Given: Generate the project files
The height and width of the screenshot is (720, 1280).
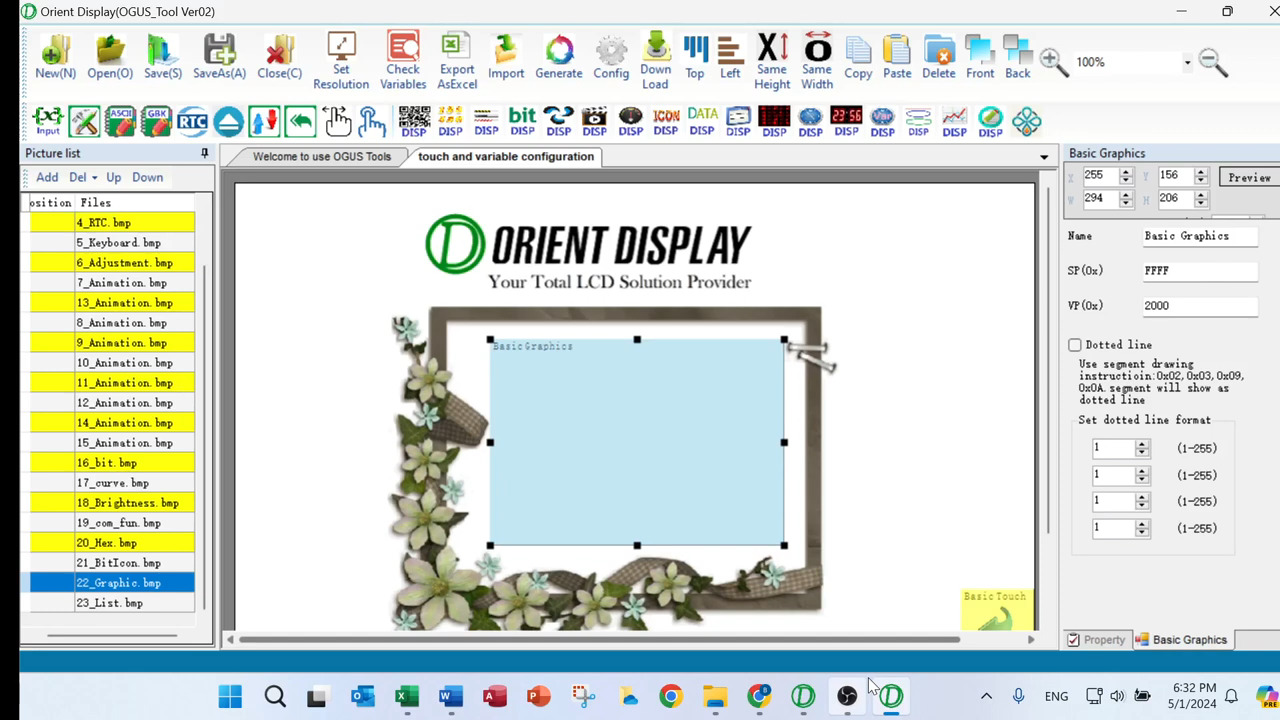Looking at the screenshot, I should click(x=559, y=57).
